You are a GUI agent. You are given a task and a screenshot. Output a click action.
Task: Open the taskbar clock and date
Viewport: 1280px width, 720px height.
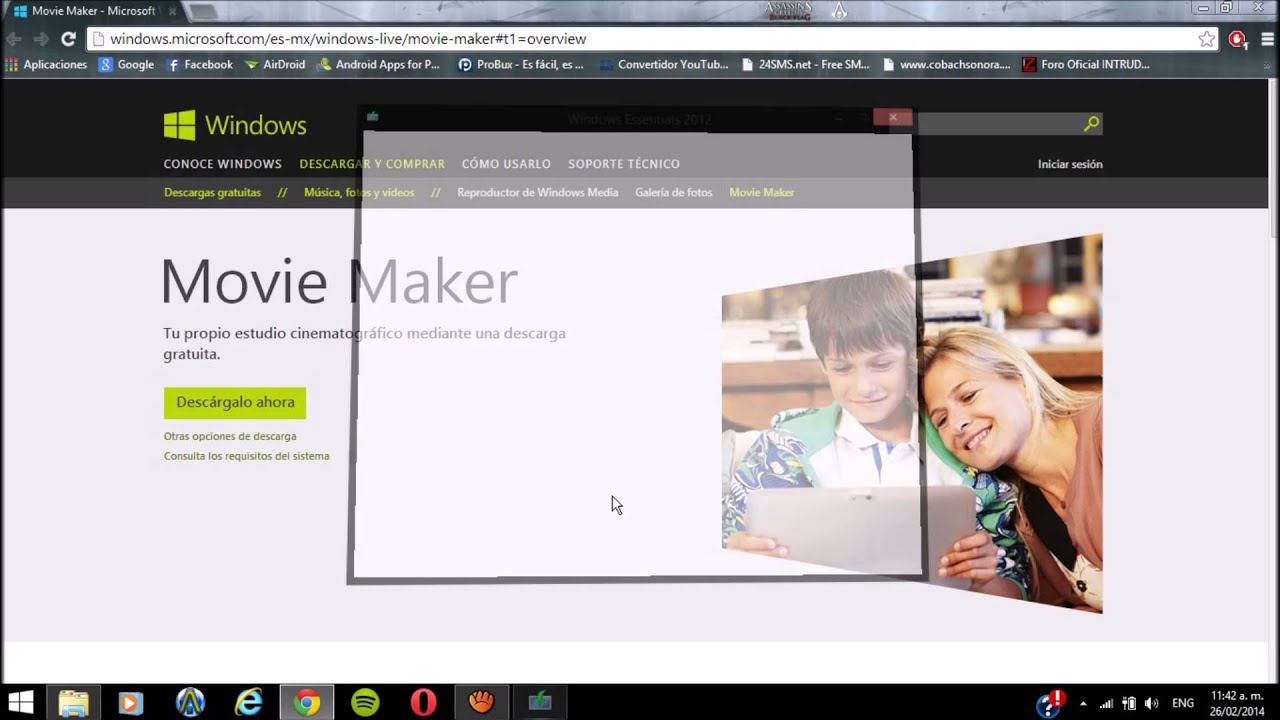1237,703
